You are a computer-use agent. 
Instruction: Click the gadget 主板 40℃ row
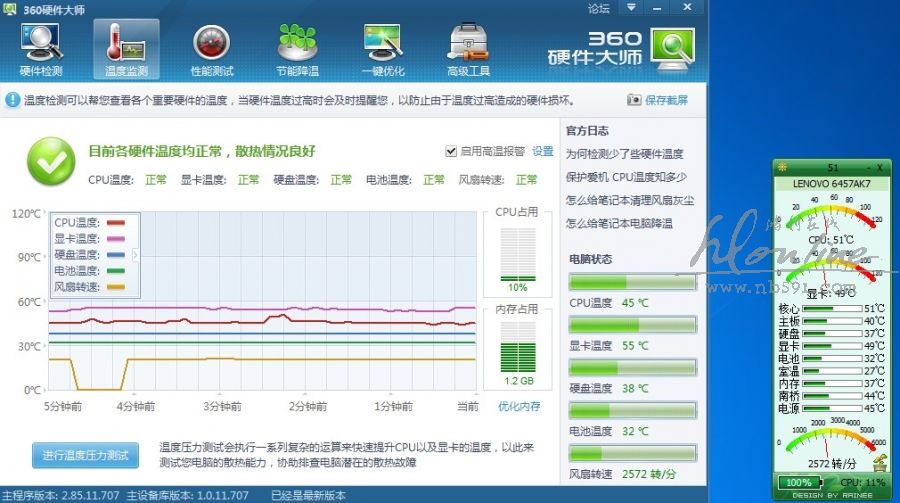click(x=831, y=321)
